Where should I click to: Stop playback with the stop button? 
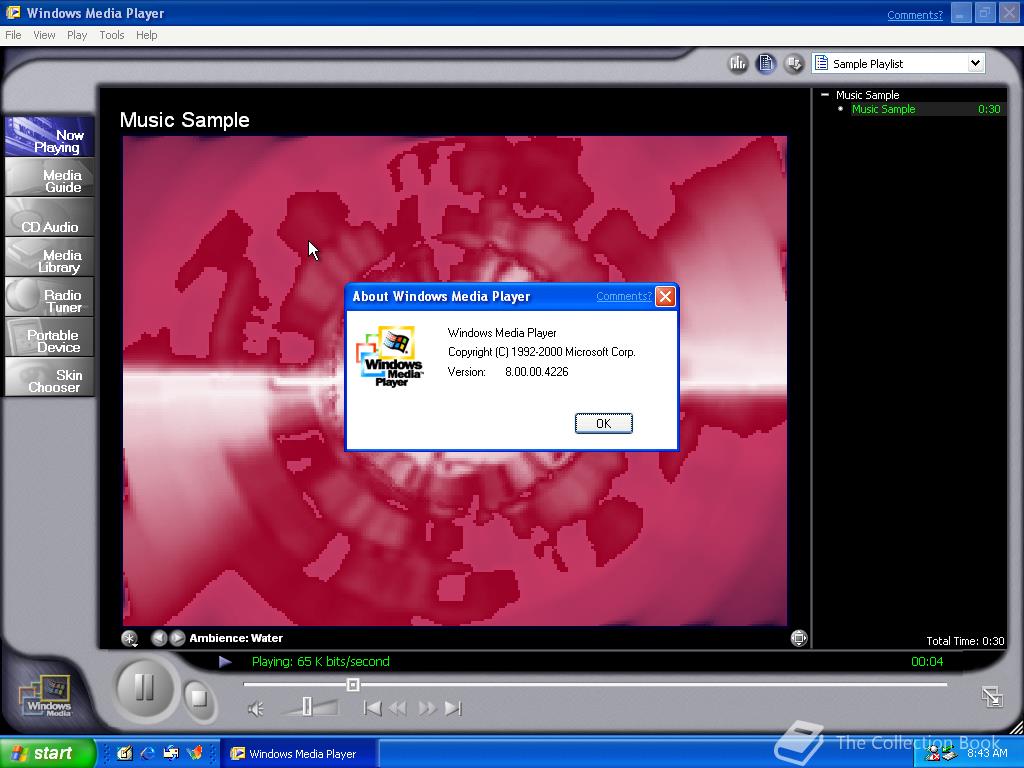pos(199,699)
